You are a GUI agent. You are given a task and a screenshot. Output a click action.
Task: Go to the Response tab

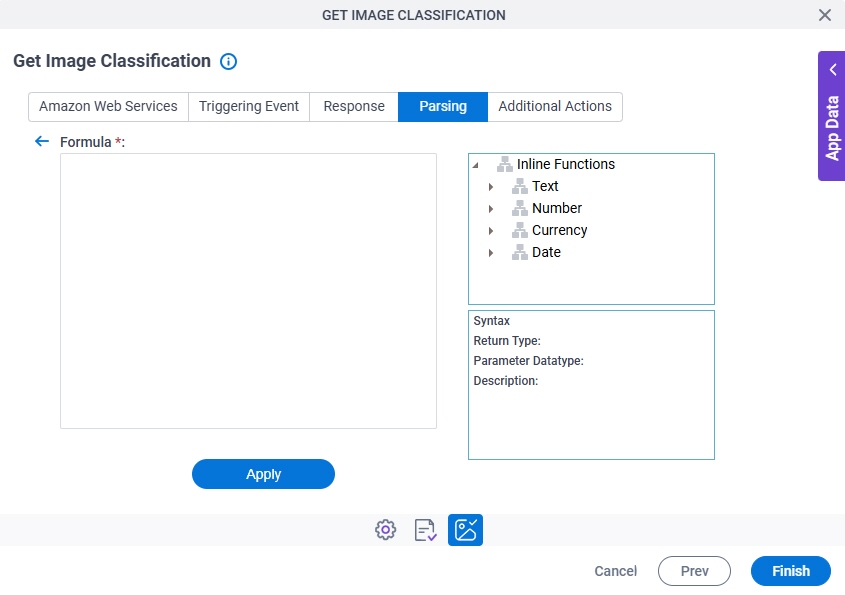click(354, 107)
